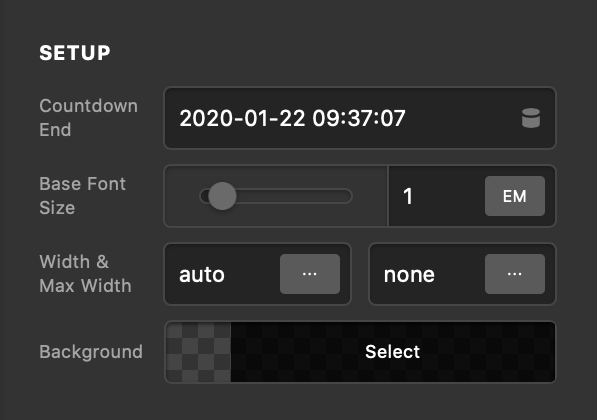Open the EM unit selector

coord(515,196)
